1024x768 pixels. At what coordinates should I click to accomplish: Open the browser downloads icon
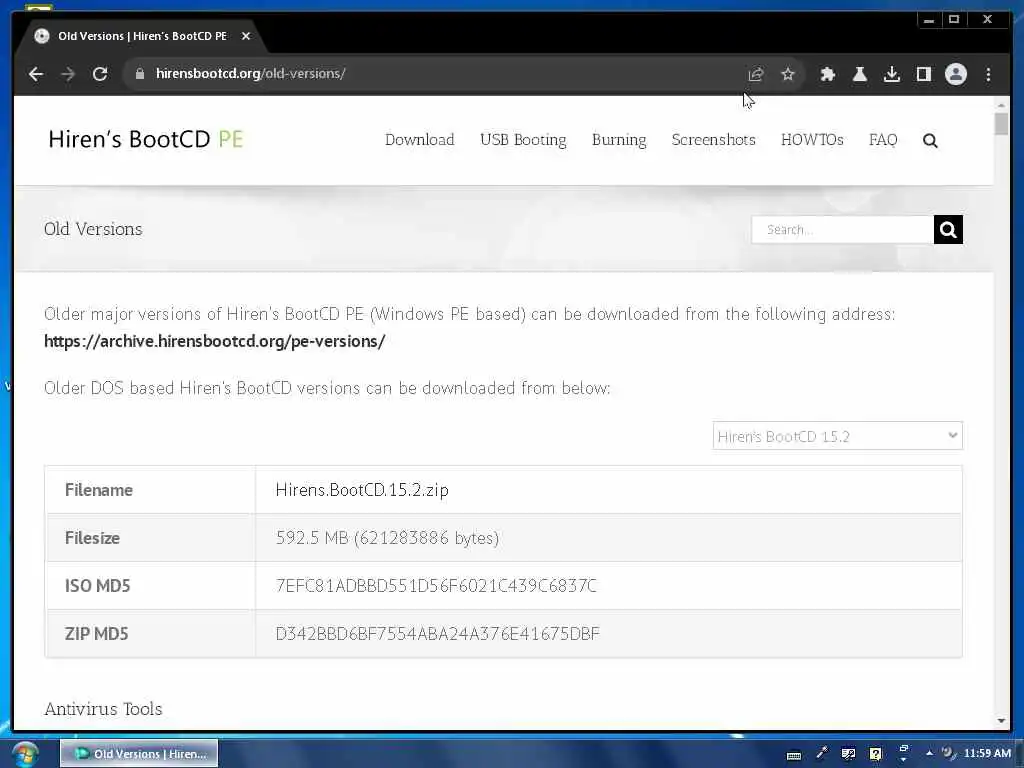891,74
